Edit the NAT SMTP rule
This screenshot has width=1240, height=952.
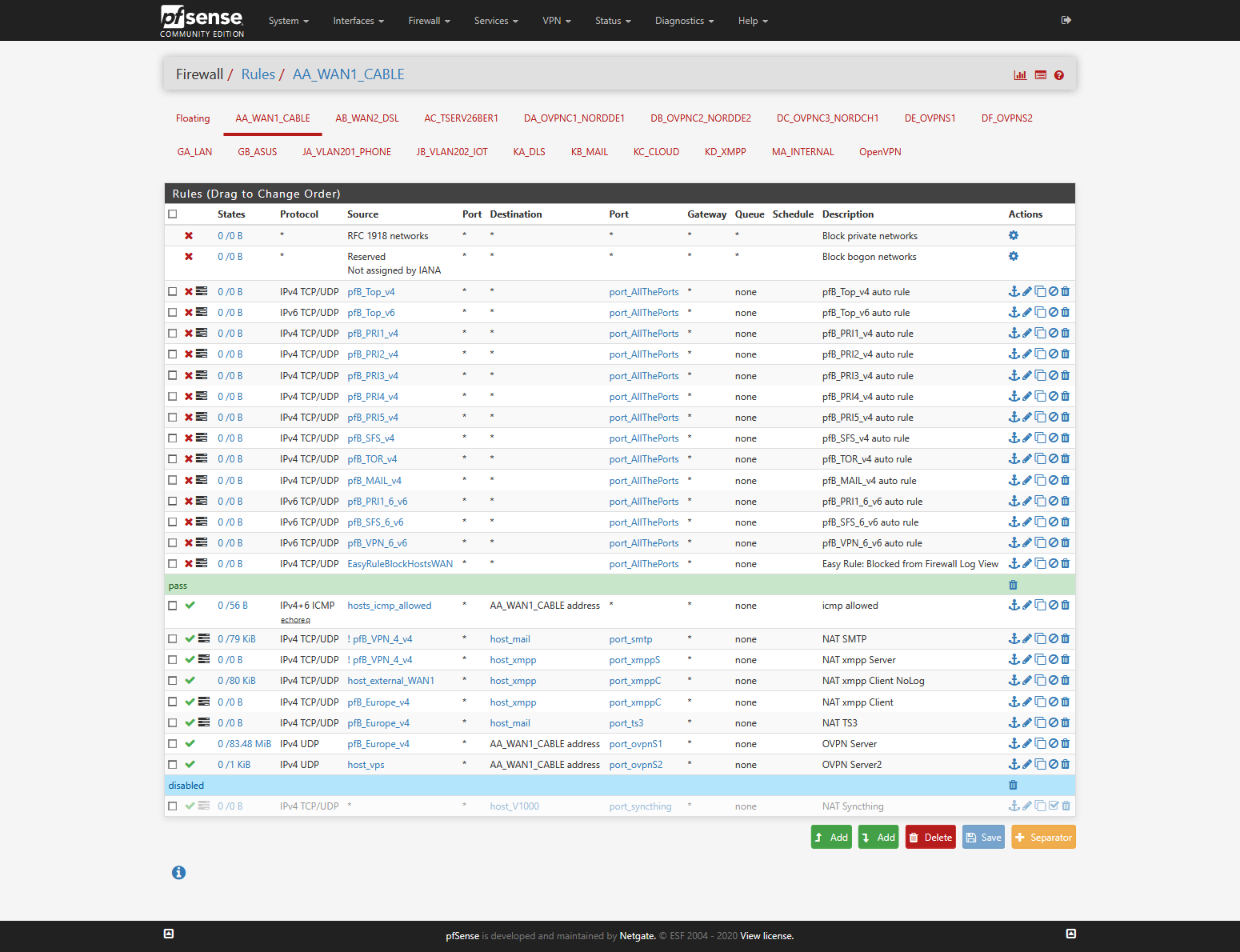click(1027, 638)
